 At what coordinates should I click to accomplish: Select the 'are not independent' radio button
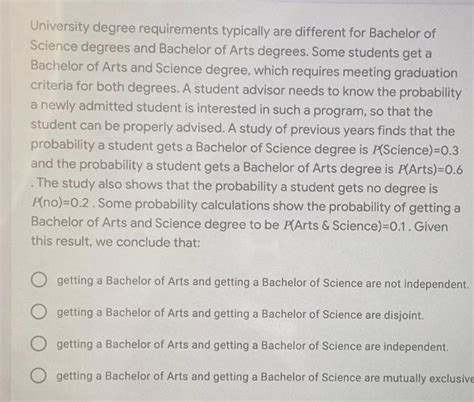pos(39,280)
